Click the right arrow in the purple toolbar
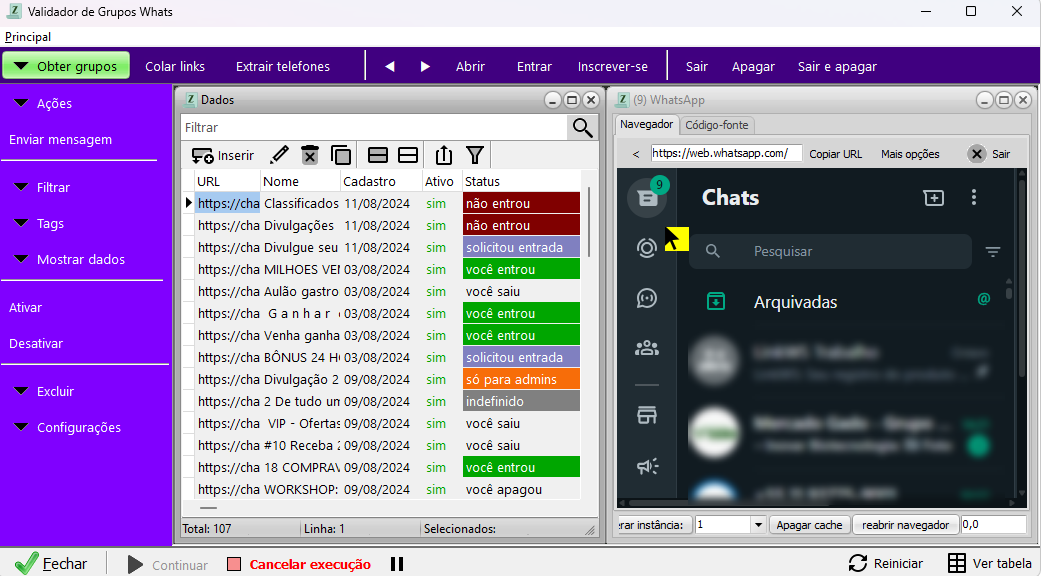The width and height of the screenshot is (1041, 576). pyautogui.click(x=425, y=66)
